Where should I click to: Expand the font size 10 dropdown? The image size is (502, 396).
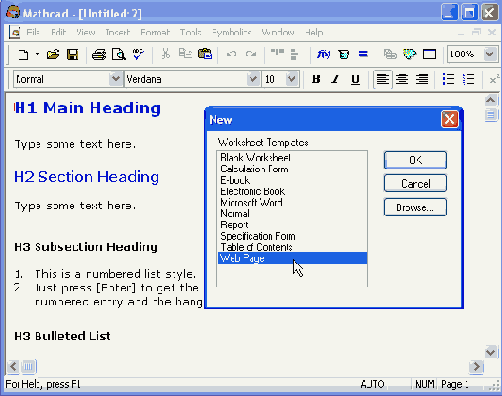click(x=292, y=79)
